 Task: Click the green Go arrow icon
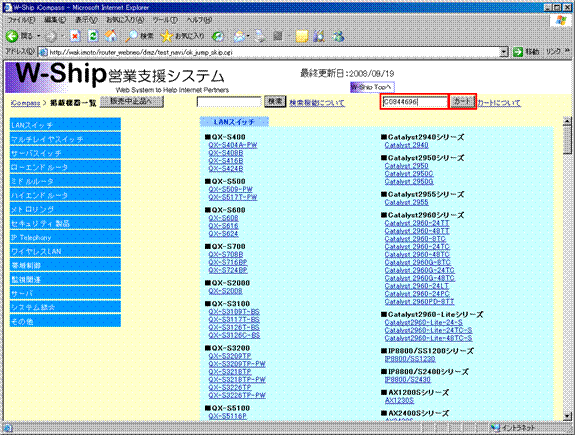coord(518,52)
